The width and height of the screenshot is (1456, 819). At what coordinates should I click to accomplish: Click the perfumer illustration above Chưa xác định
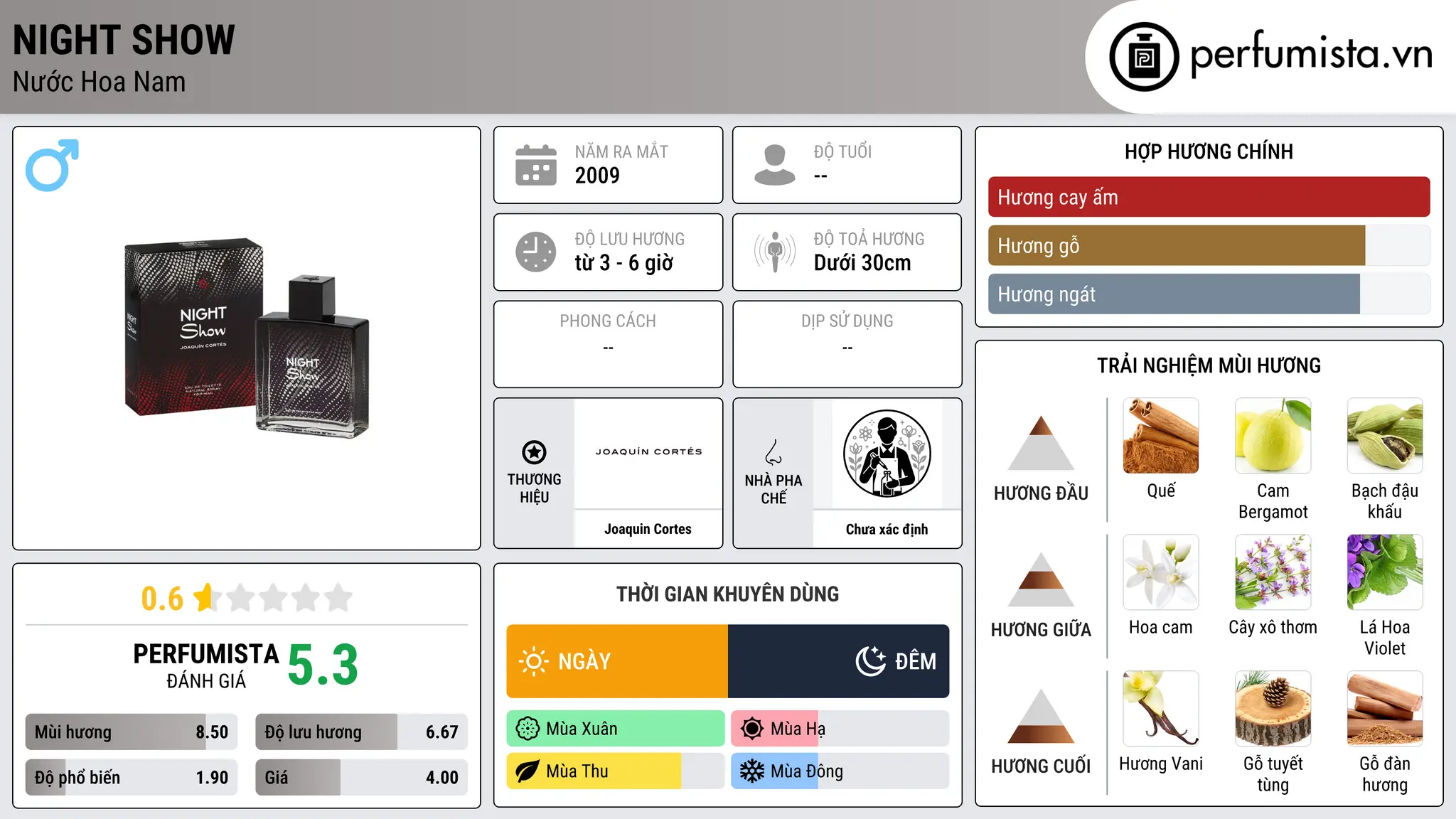[887, 454]
